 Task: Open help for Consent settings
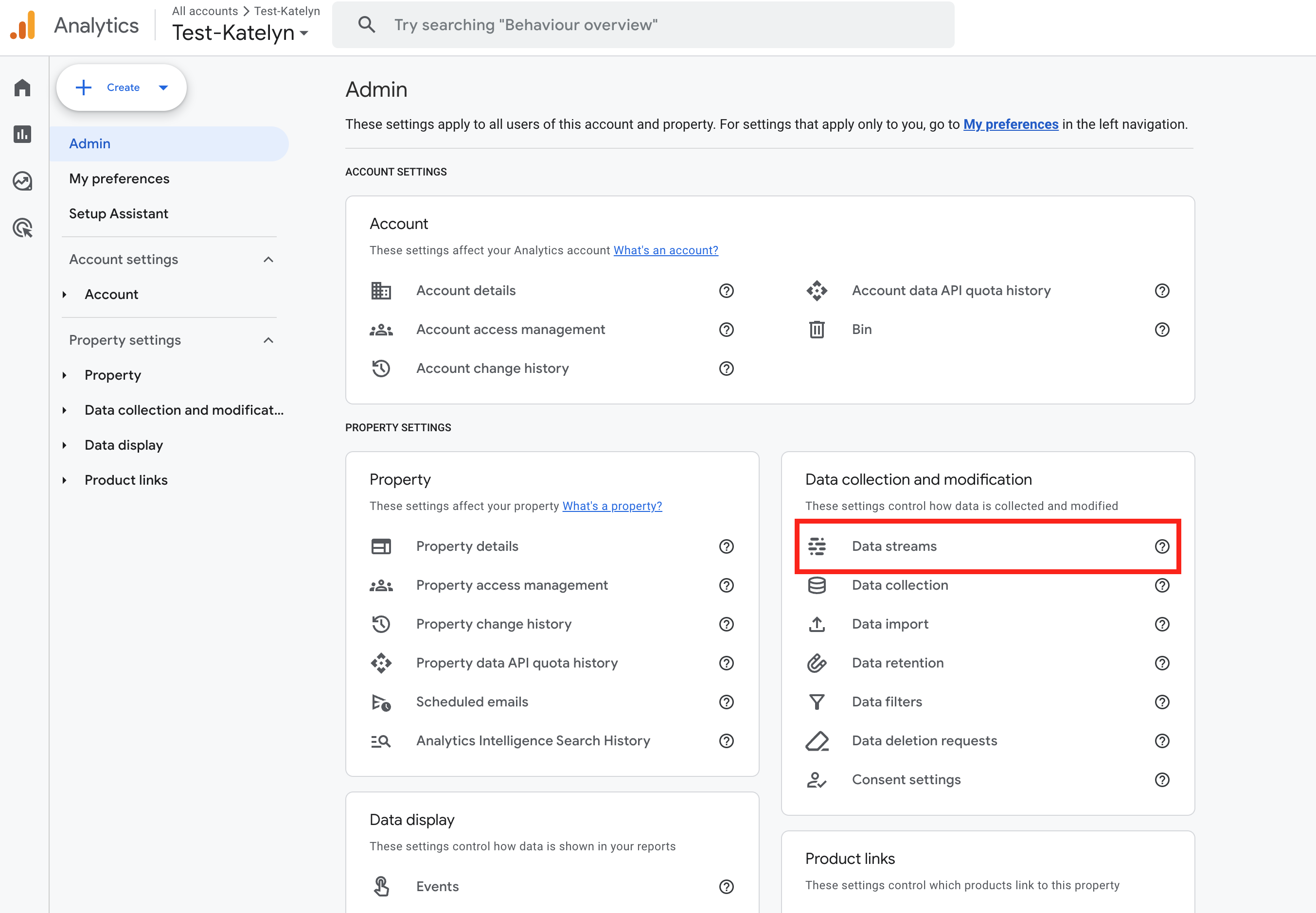coord(1161,780)
